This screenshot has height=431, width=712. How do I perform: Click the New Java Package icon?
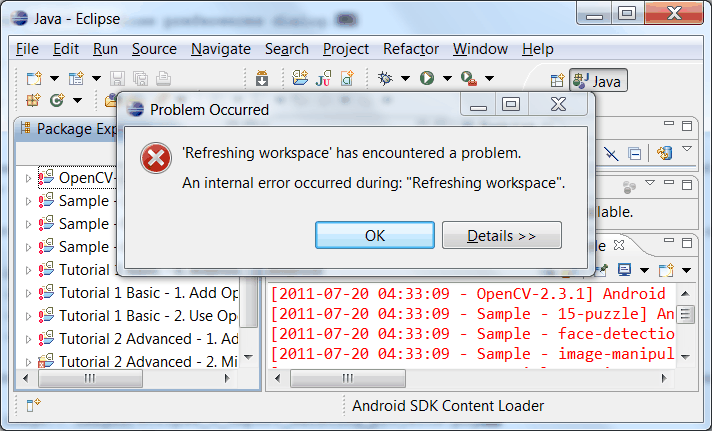(x=33, y=99)
